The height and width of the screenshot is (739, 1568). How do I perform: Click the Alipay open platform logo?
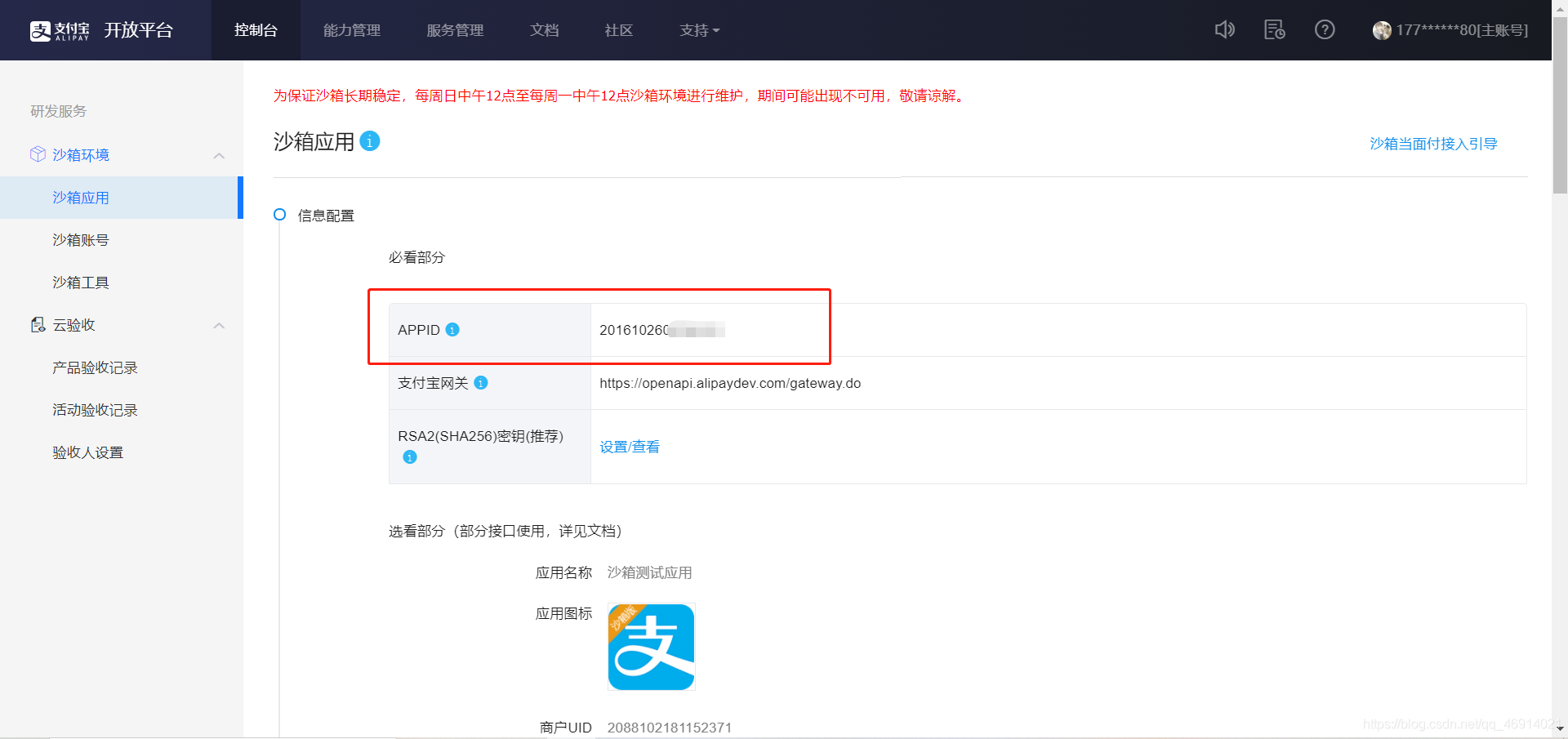101,30
